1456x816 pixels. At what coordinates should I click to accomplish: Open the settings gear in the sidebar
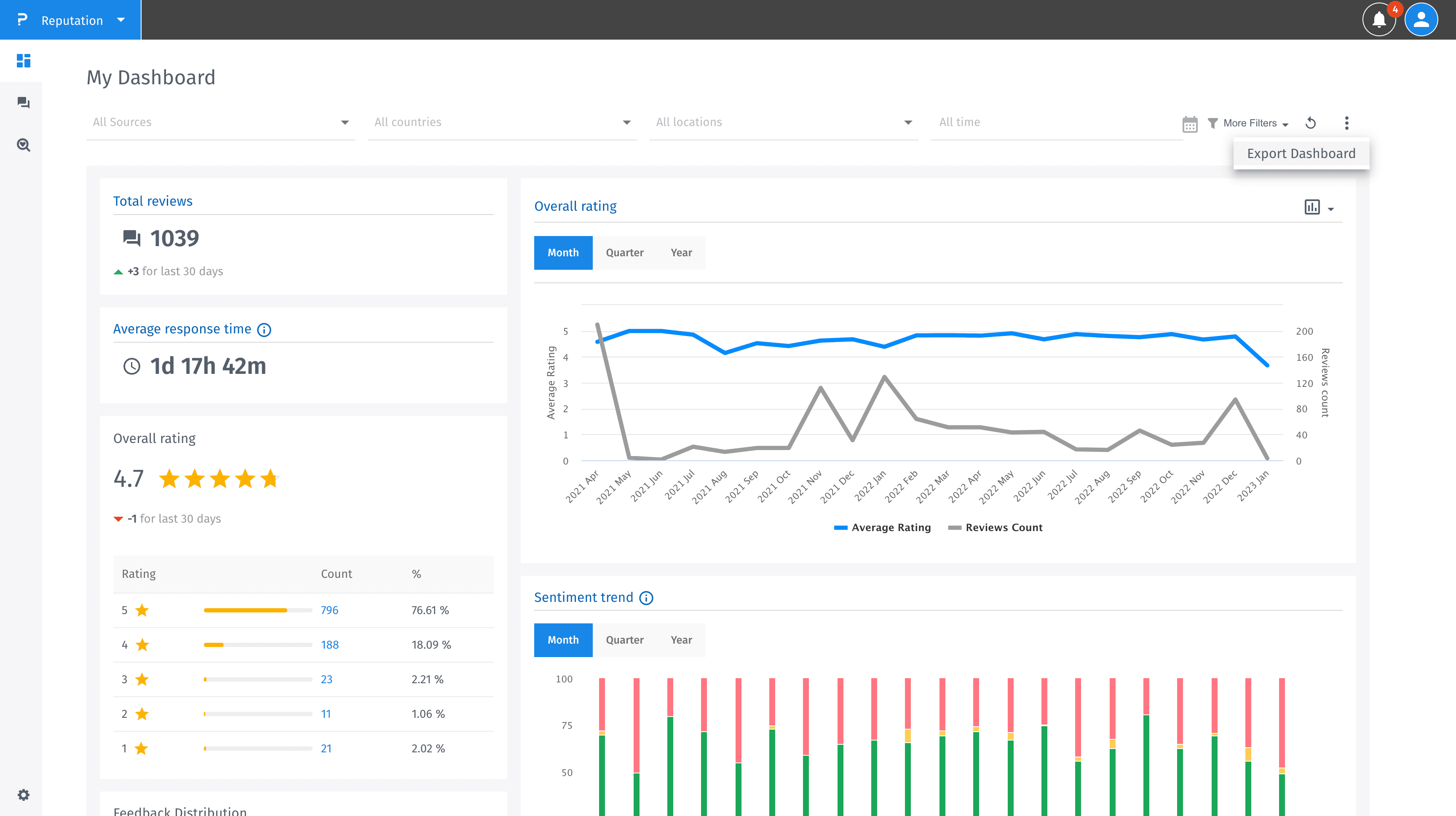tap(23, 795)
